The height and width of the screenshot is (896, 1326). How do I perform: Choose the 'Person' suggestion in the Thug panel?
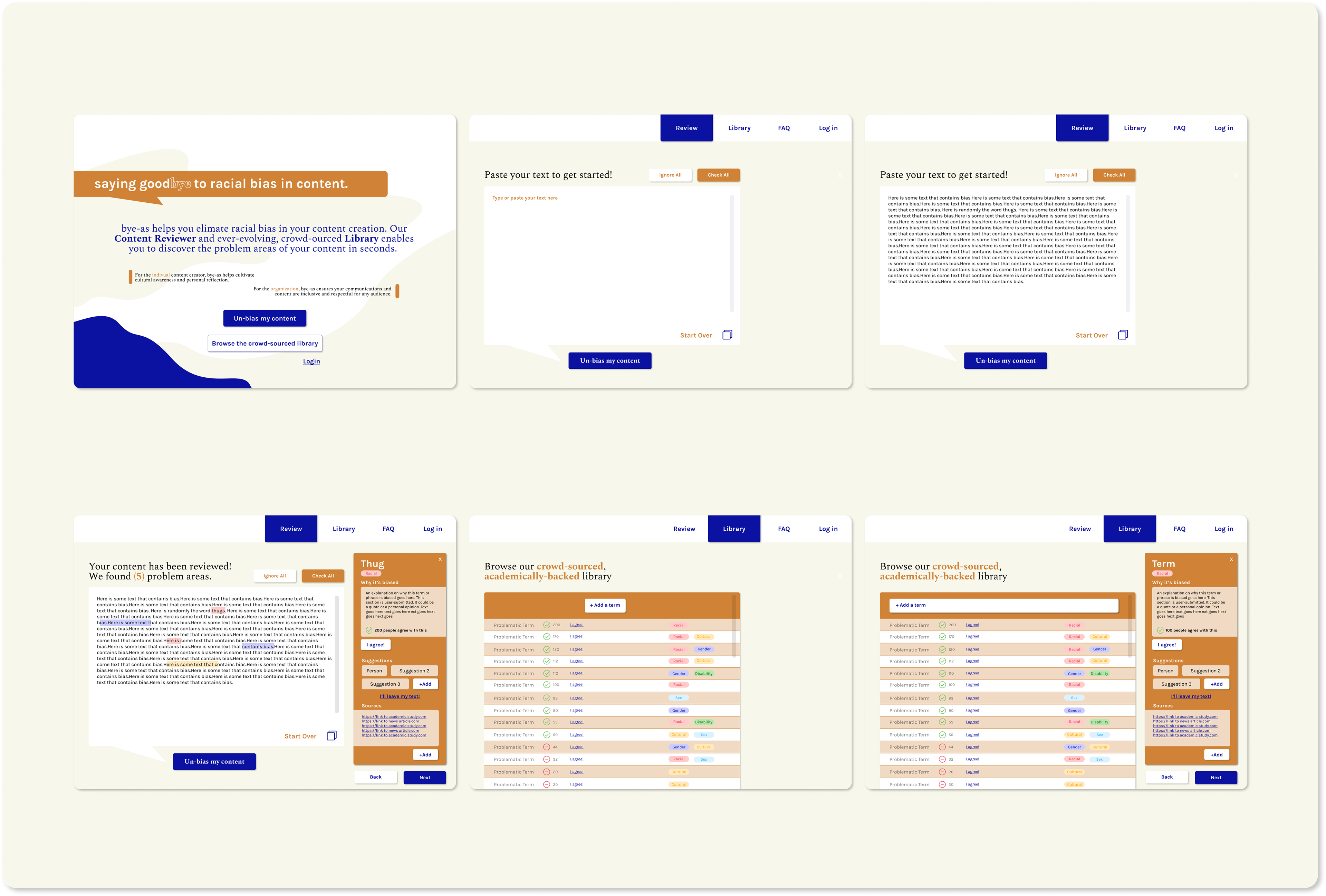click(x=374, y=671)
